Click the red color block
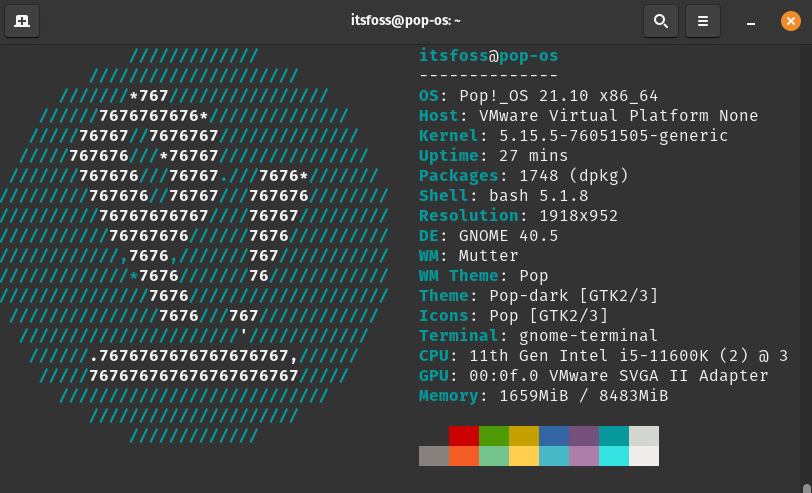Viewport: 812px width, 493px height. point(464,436)
